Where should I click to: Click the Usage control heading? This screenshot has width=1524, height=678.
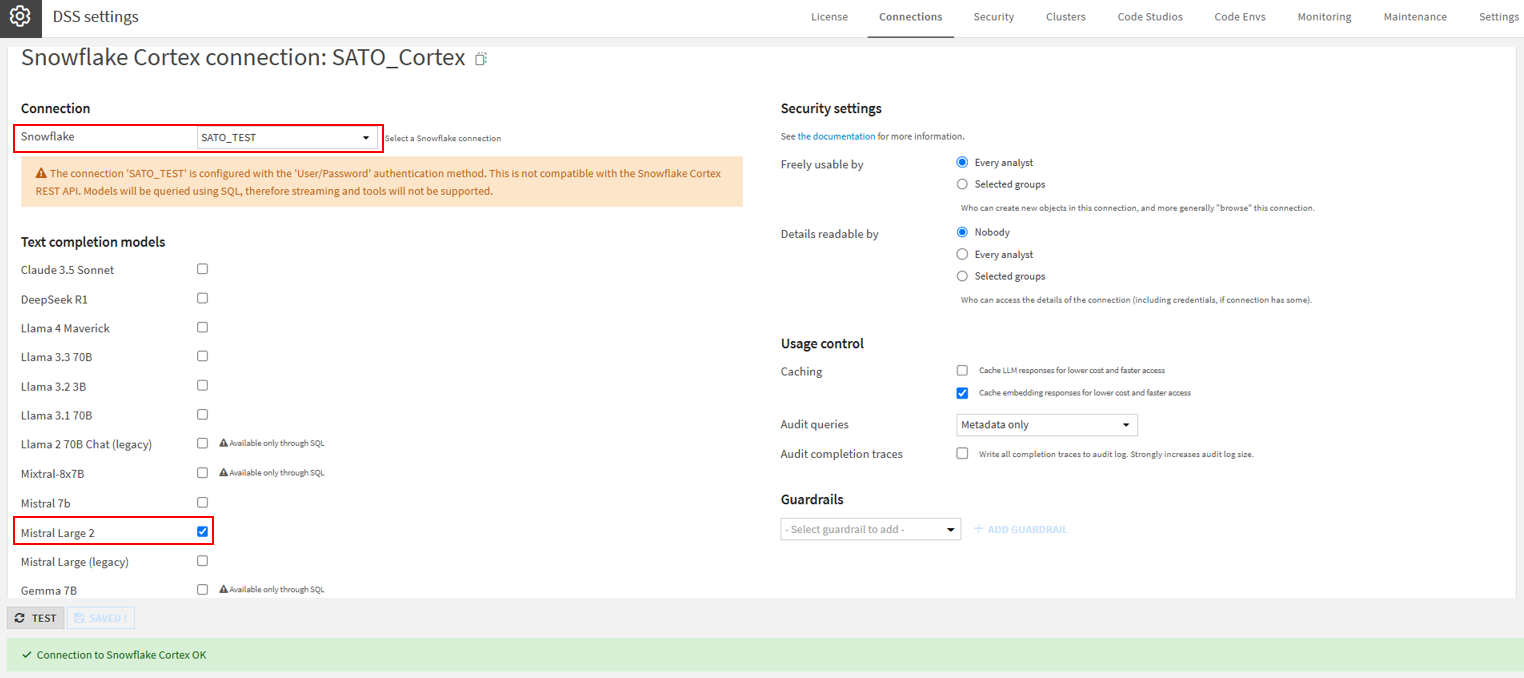click(x=822, y=343)
